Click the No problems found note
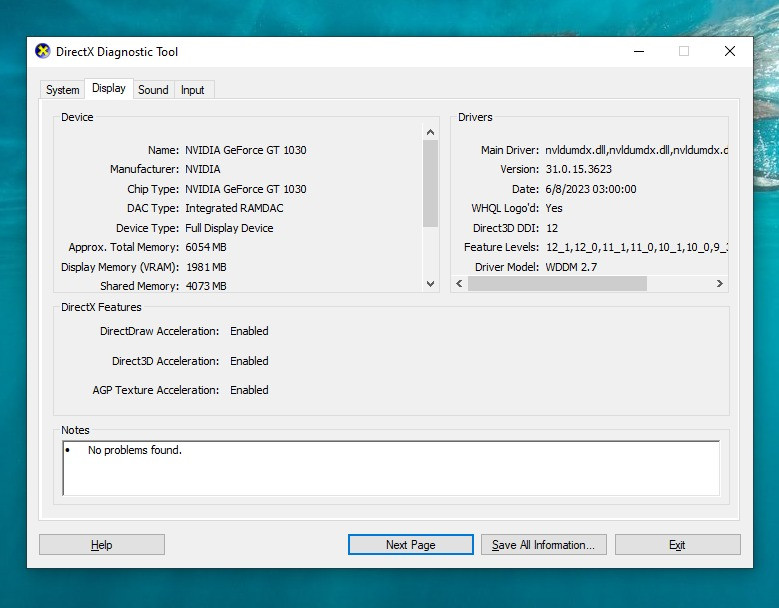The image size is (779, 608). [x=135, y=450]
